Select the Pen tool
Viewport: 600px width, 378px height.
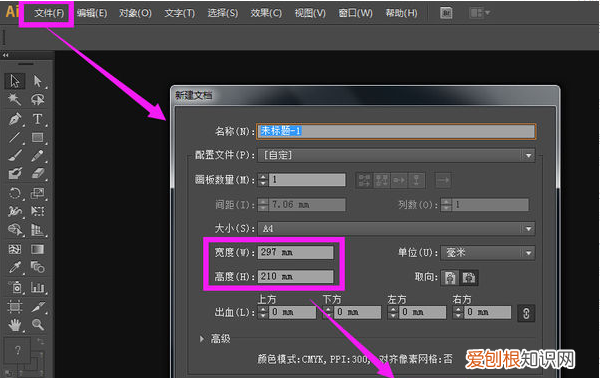coord(15,119)
